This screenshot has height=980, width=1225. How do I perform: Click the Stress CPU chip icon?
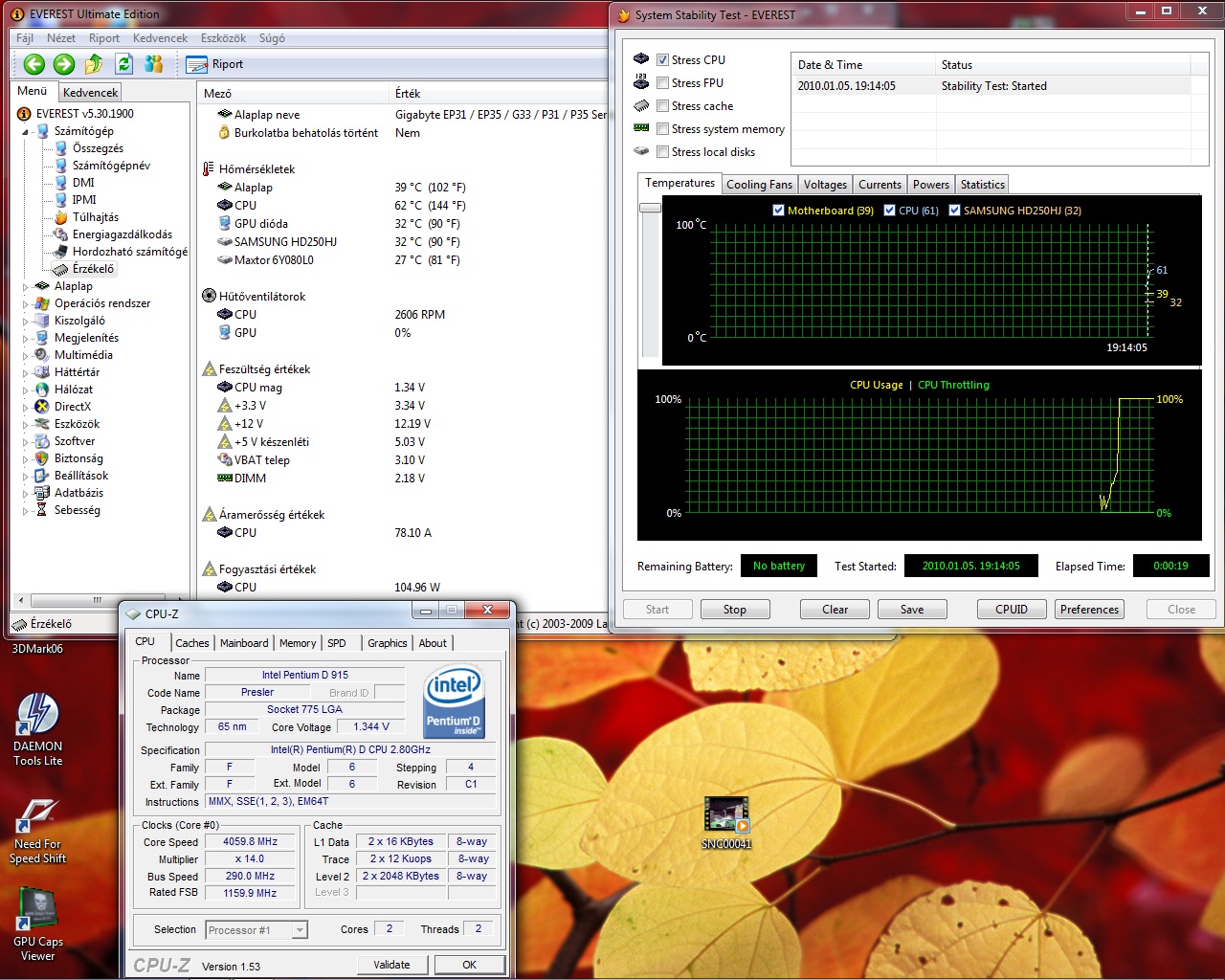[x=641, y=59]
